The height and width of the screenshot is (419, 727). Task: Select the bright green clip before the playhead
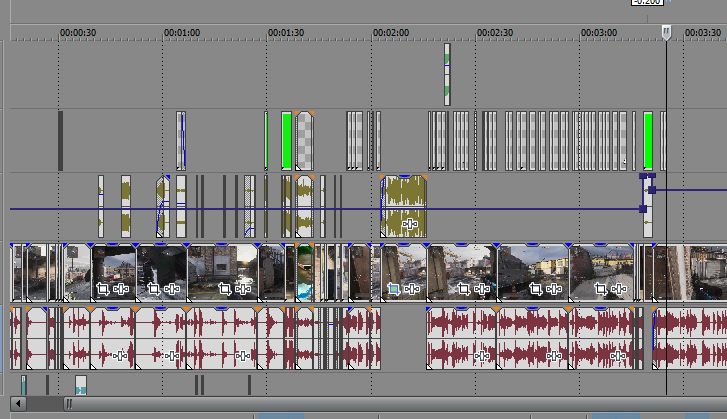(x=648, y=141)
